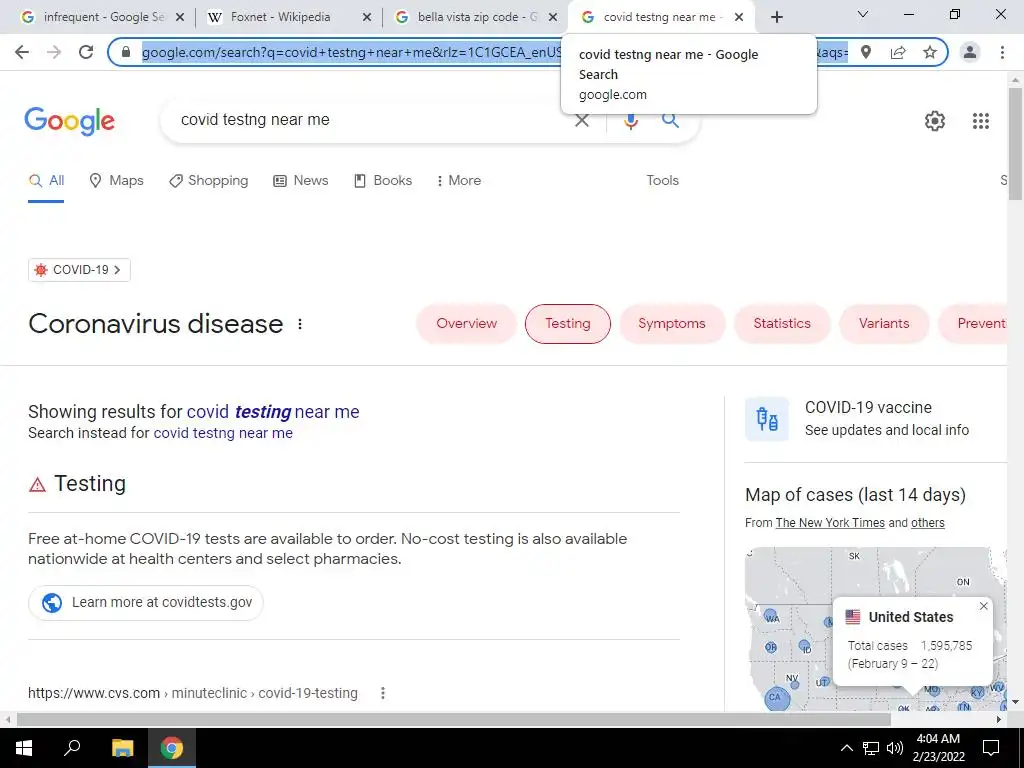This screenshot has height=768, width=1024.
Task: Open Learn more at covidtests.gov
Action: tap(146, 603)
